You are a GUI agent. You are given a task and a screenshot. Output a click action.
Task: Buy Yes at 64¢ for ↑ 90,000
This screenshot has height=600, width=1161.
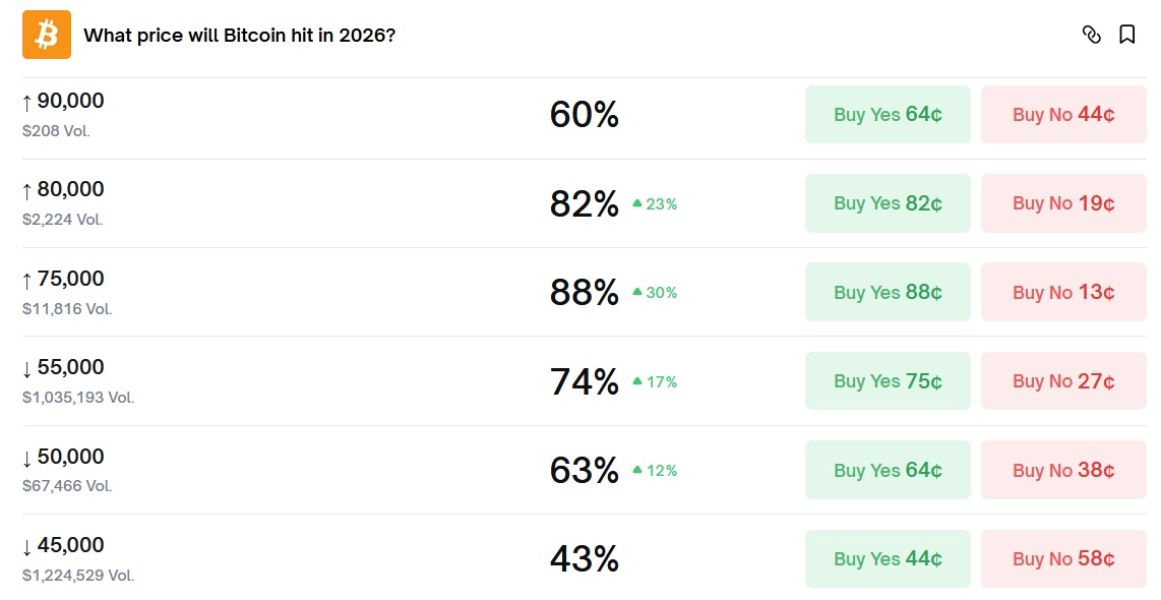pyautogui.click(x=887, y=115)
